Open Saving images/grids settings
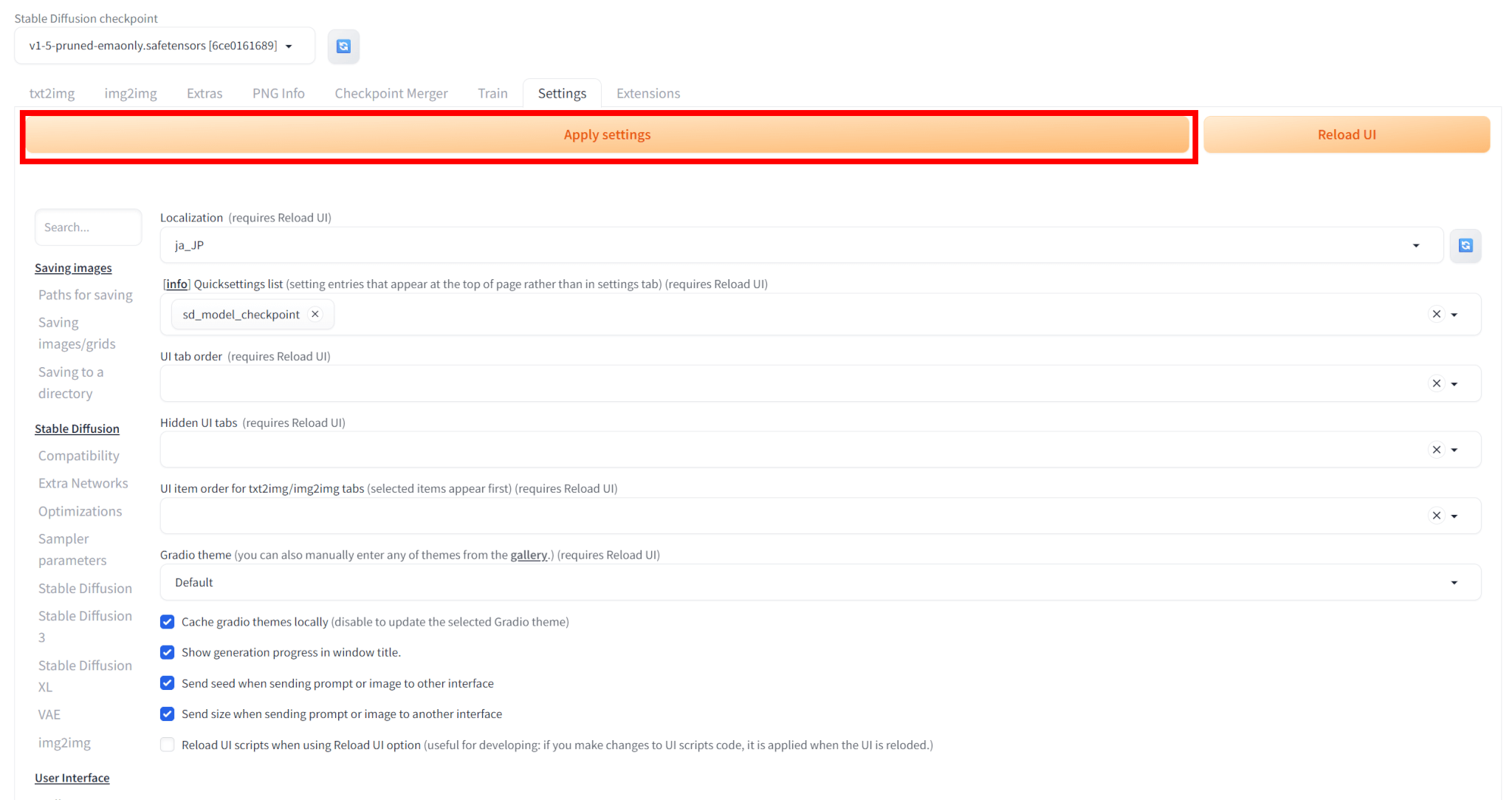Screen dimensions: 1512x800 pyautogui.click(x=77, y=333)
